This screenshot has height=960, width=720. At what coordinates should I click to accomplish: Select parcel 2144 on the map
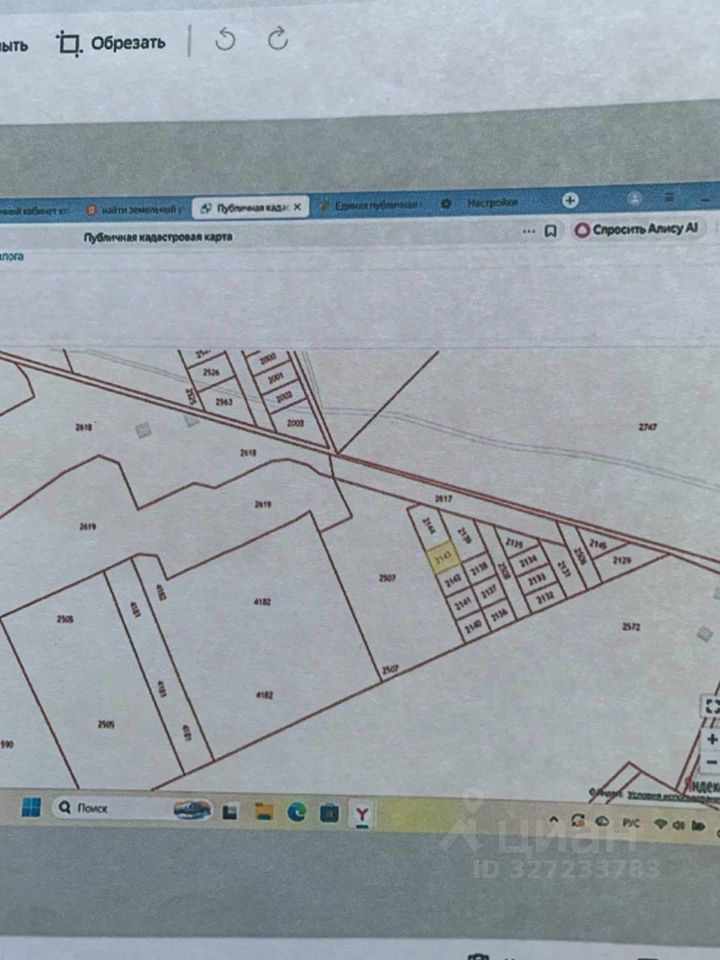click(428, 525)
